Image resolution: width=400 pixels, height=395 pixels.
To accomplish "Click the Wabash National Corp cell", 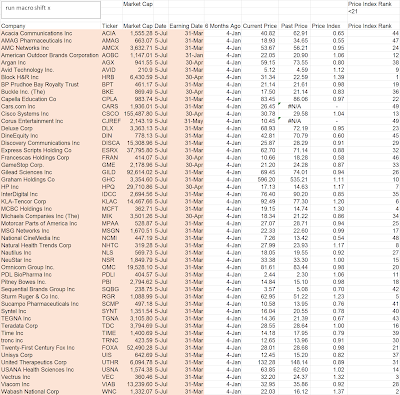I will 51,392.
